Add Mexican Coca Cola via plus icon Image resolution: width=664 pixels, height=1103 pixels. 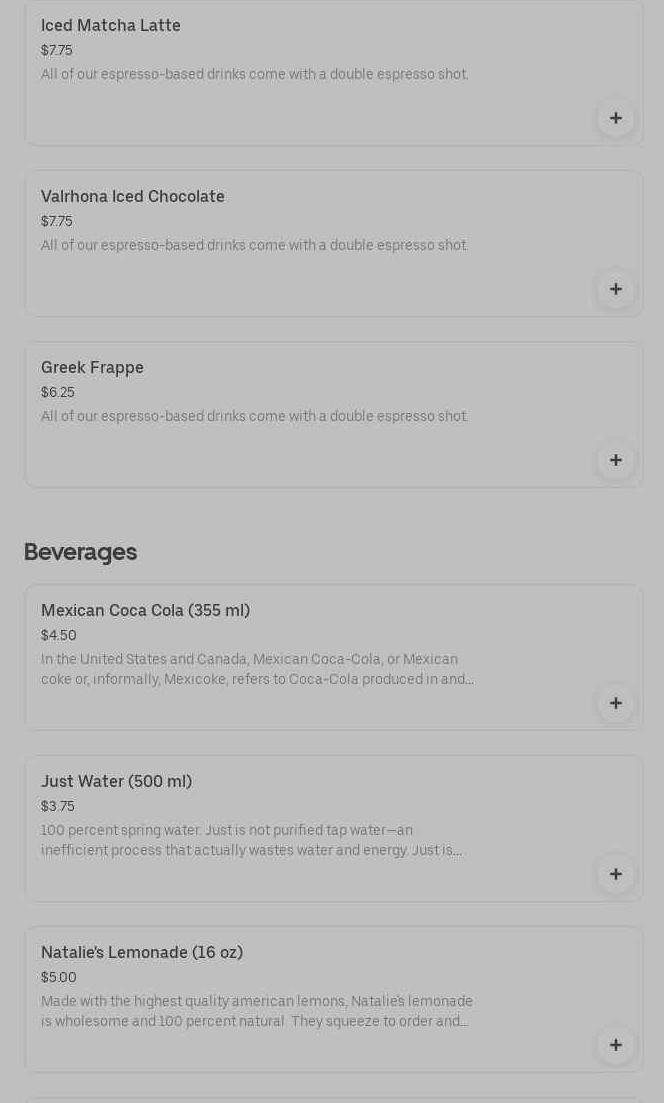pos(615,703)
